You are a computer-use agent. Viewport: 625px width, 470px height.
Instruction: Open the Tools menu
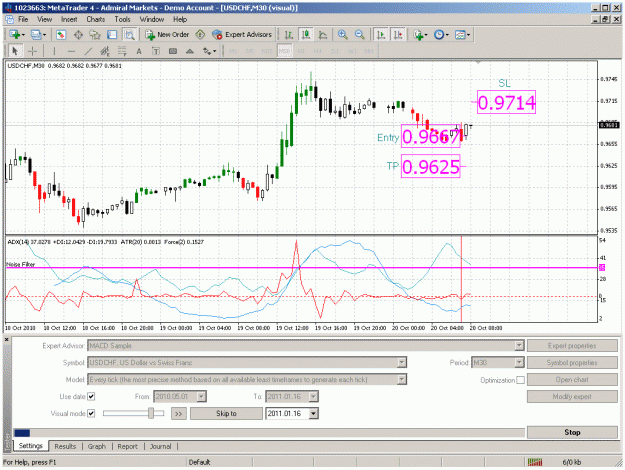click(x=122, y=19)
